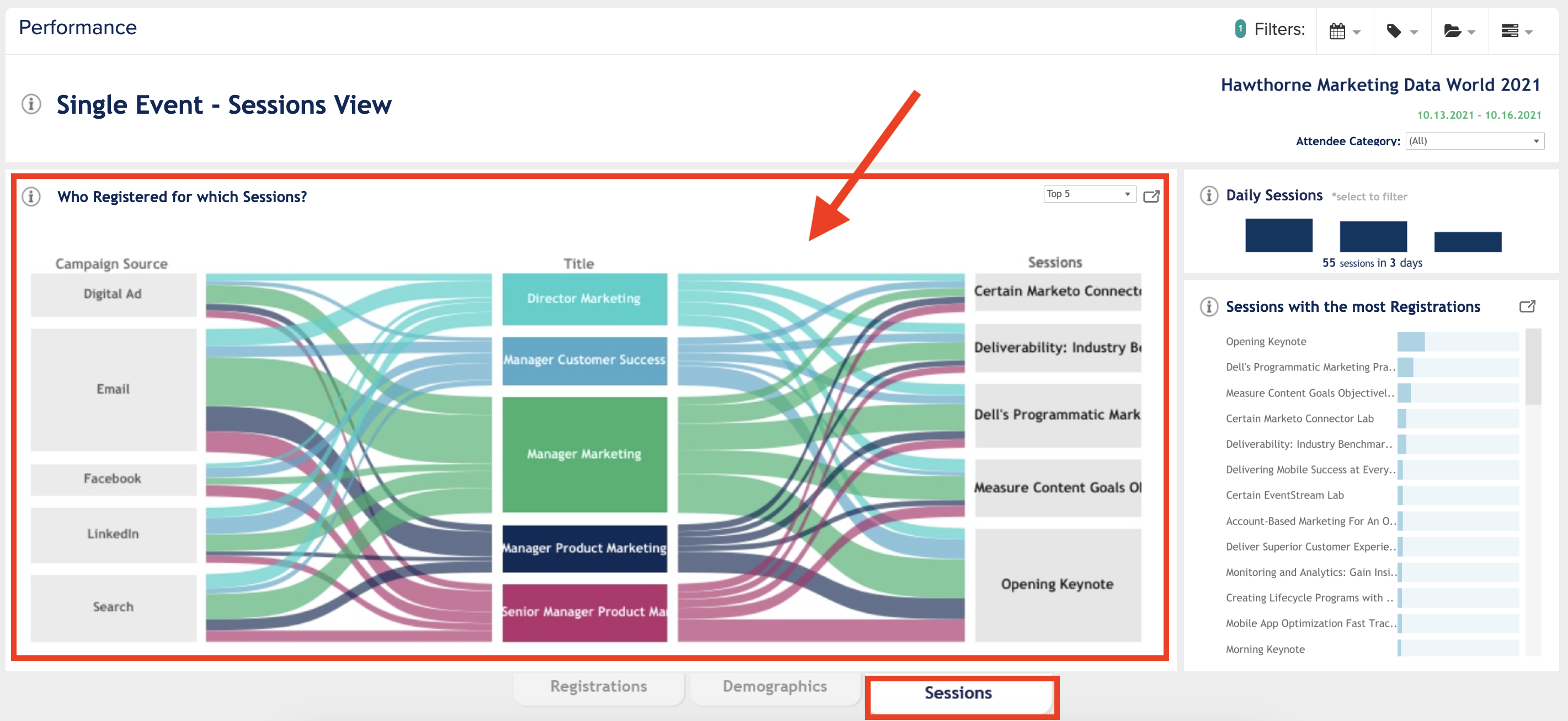The height and width of the screenshot is (721, 1568).
Task: Expand the calendar filter dropdown arrow
Action: pyautogui.click(x=1357, y=32)
